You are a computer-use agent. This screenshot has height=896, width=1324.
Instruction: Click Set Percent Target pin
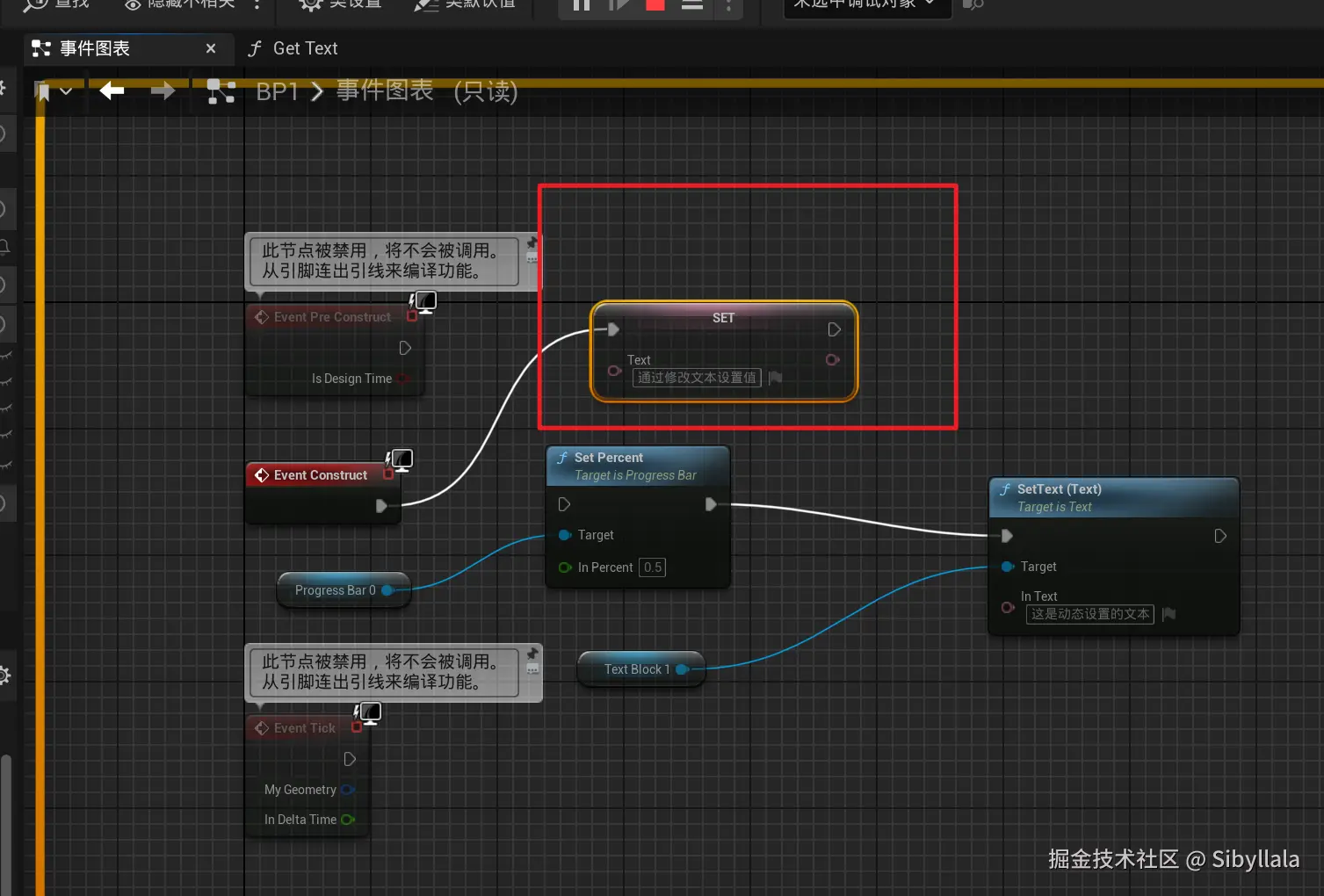565,535
